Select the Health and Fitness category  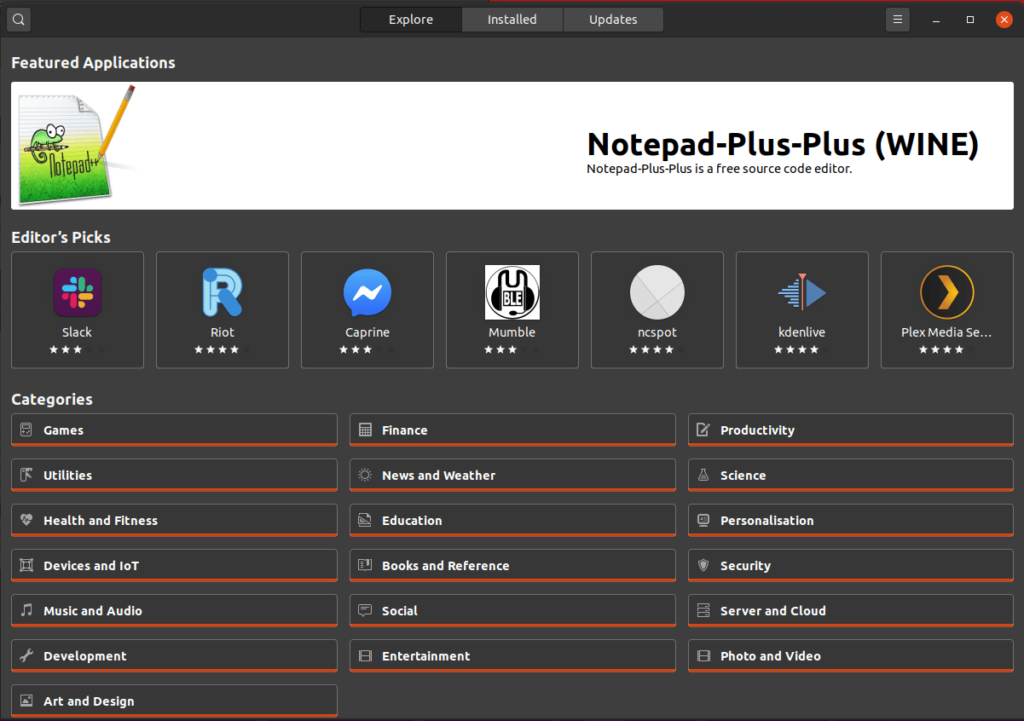174,520
